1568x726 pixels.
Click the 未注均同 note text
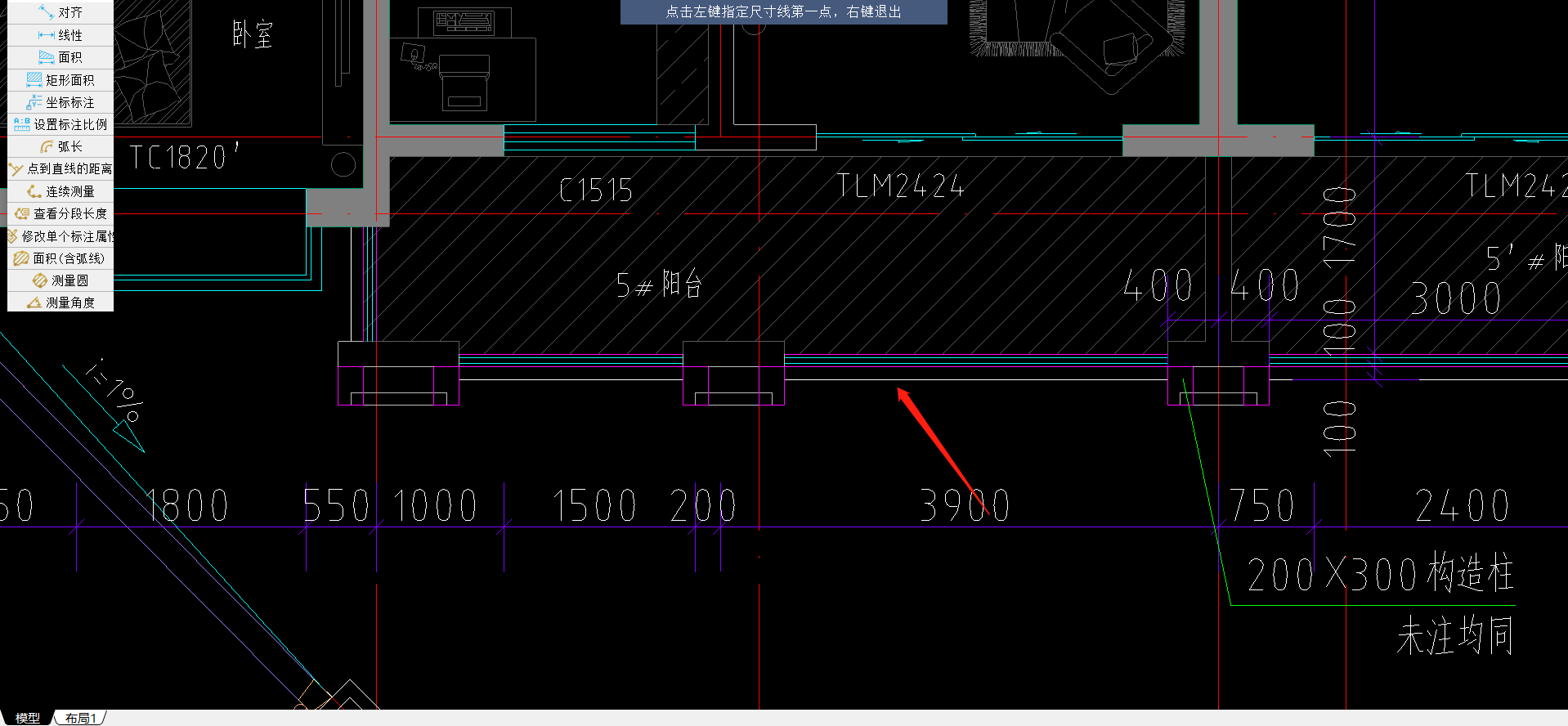[x=1455, y=636]
